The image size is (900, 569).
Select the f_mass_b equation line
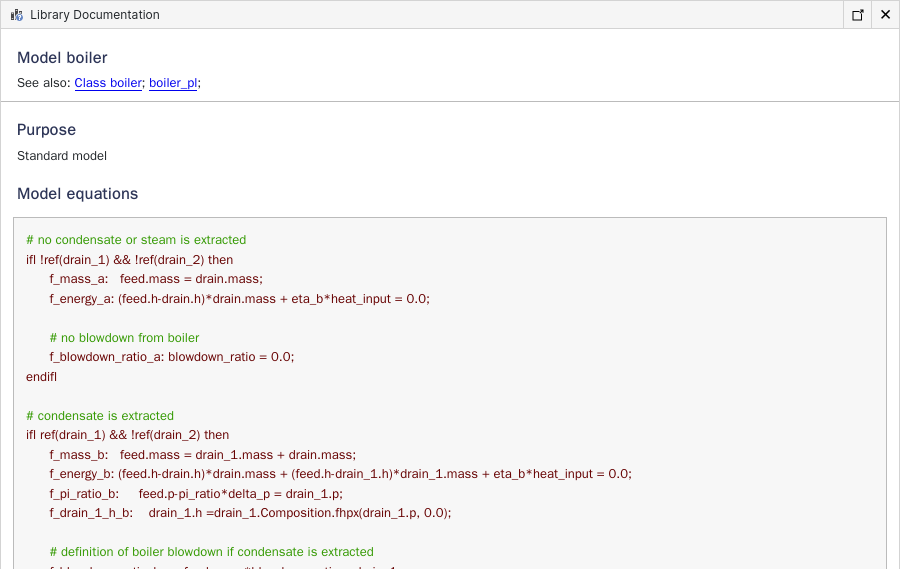[x=202, y=455]
